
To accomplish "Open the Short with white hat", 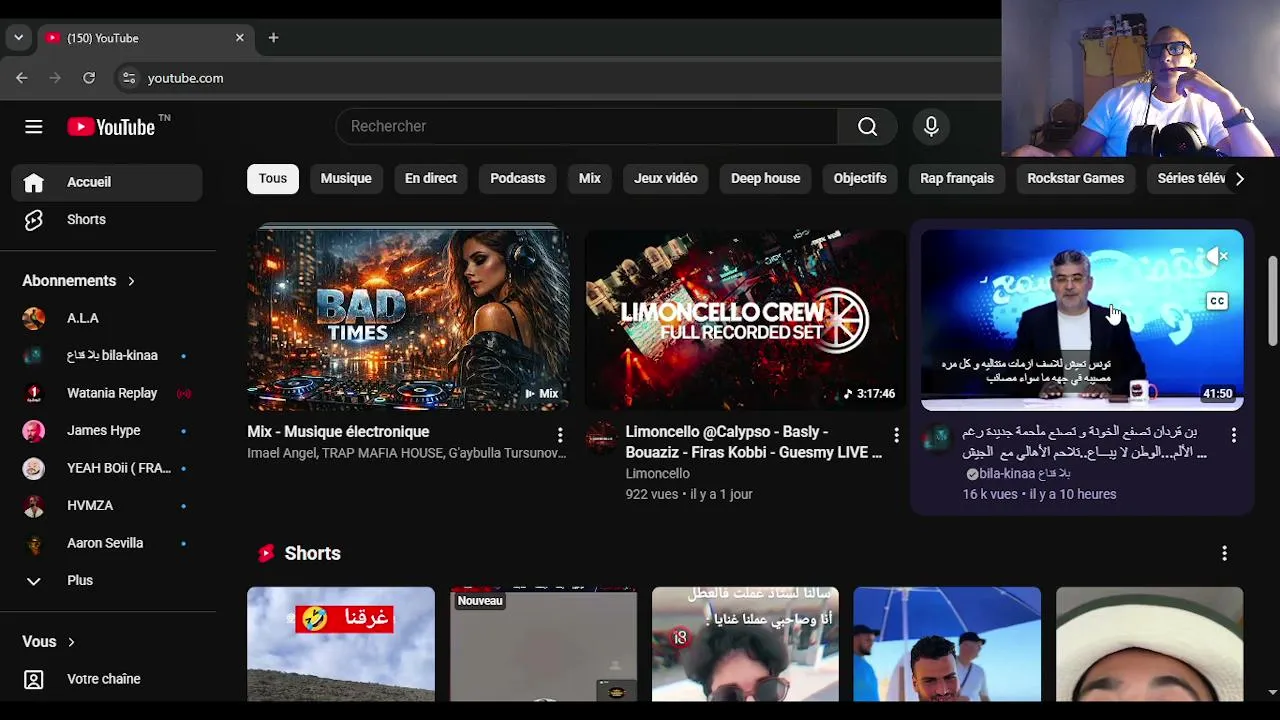I will [x=1150, y=644].
